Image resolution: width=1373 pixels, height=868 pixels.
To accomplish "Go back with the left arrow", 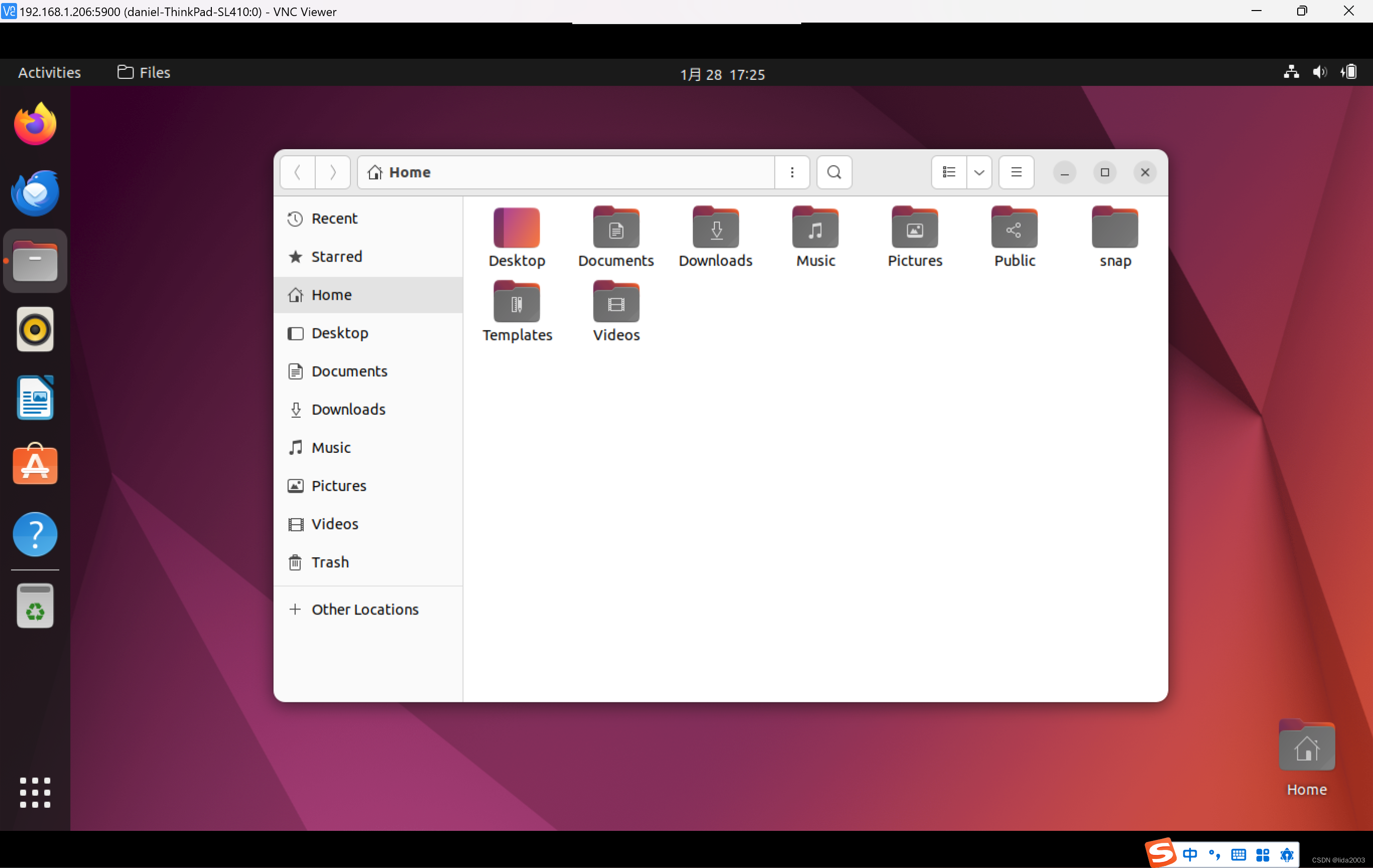I will [x=298, y=172].
